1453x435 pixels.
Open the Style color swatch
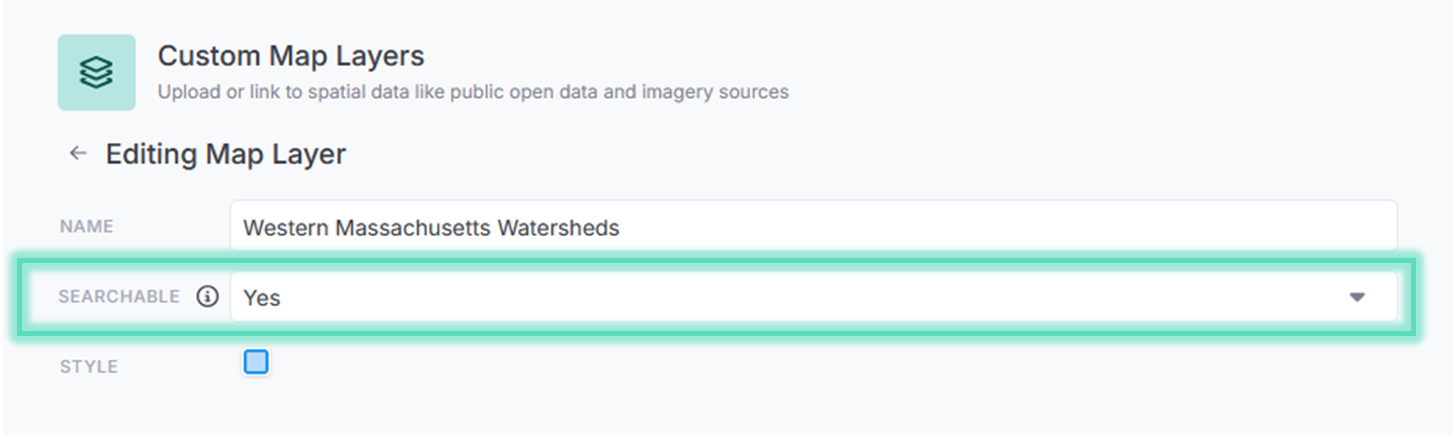256,362
